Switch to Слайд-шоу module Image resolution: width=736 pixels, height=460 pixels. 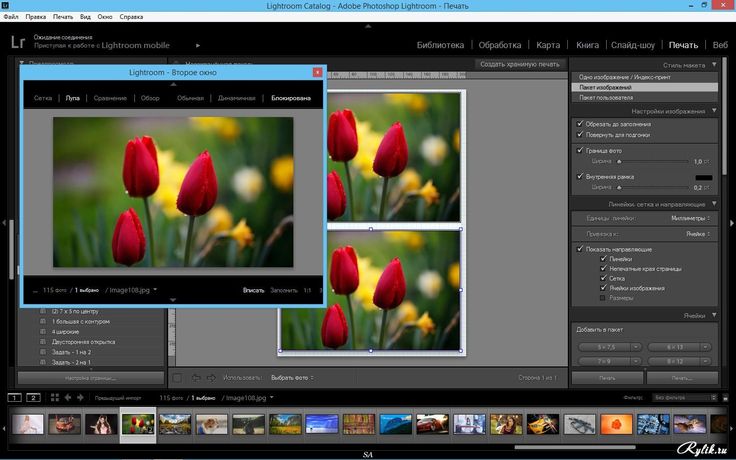633,45
